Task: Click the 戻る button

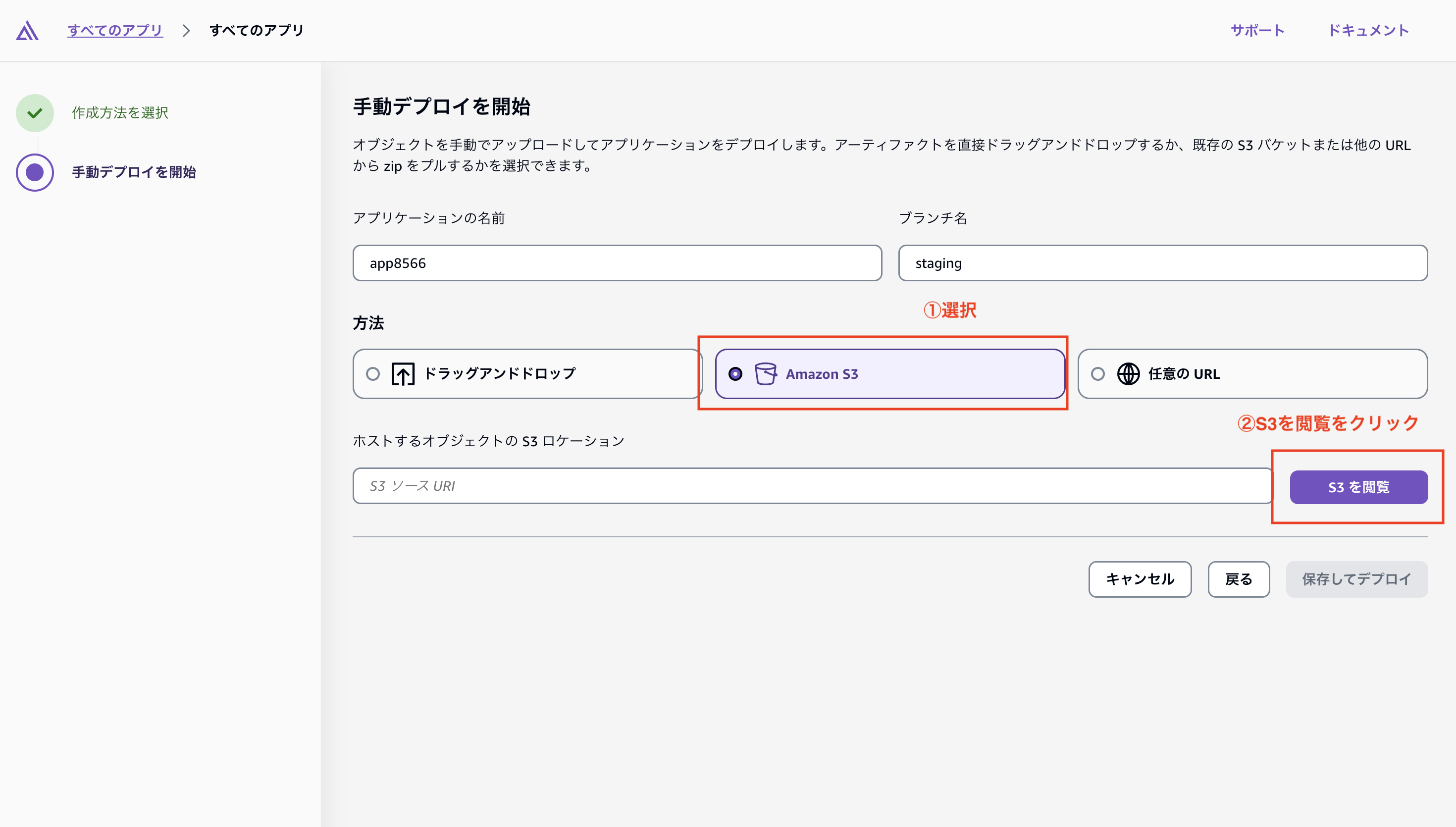Action: click(x=1238, y=579)
